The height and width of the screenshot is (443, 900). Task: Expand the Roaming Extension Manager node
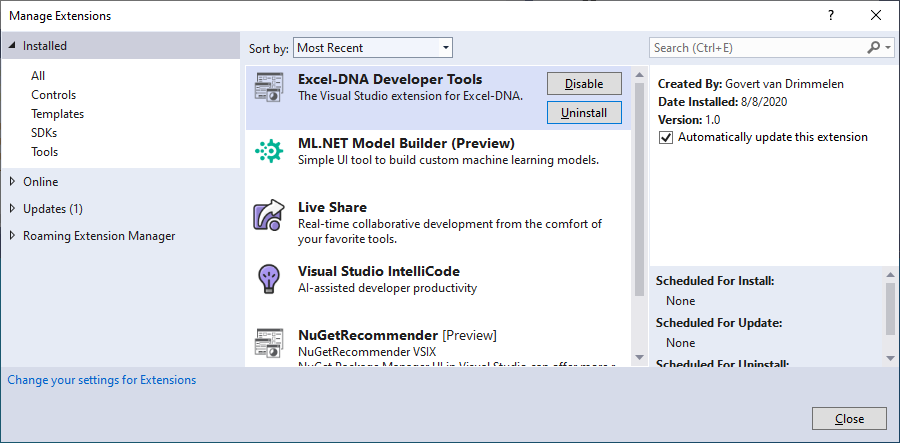pyautogui.click(x=13, y=236)
